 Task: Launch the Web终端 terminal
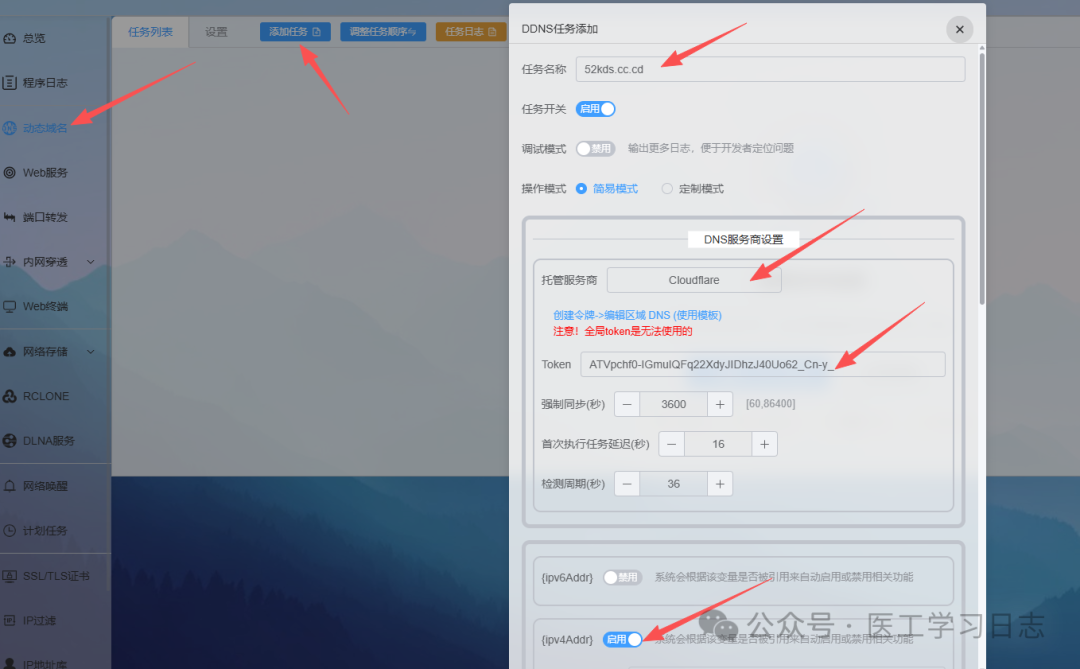pyautogui.click(x=48, y=306)
